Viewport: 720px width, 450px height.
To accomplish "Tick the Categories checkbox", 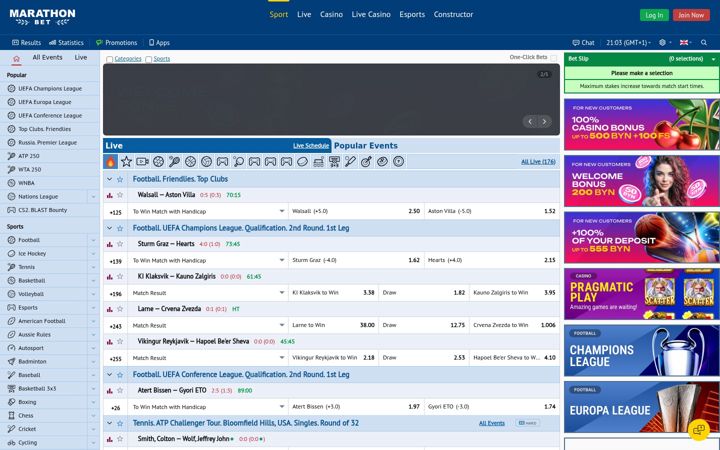I will coord(109,59).
